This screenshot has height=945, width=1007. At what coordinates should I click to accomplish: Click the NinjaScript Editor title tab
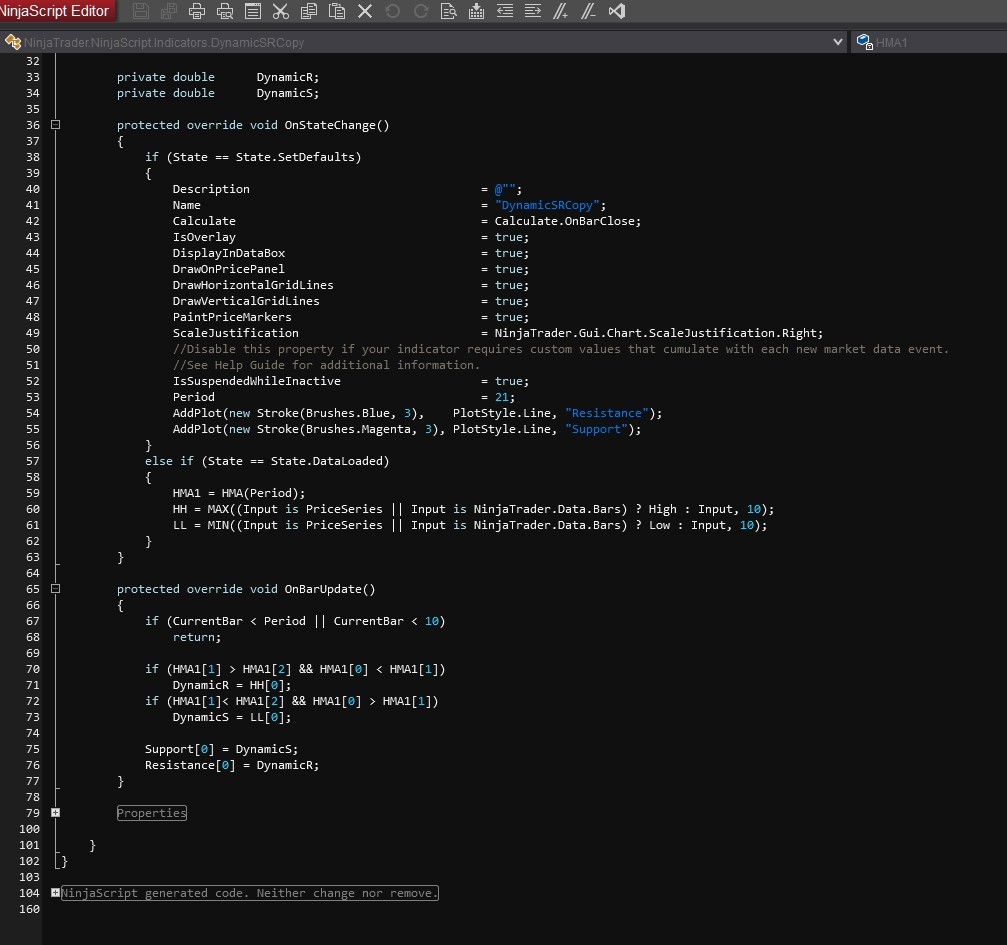coord(56,11)
